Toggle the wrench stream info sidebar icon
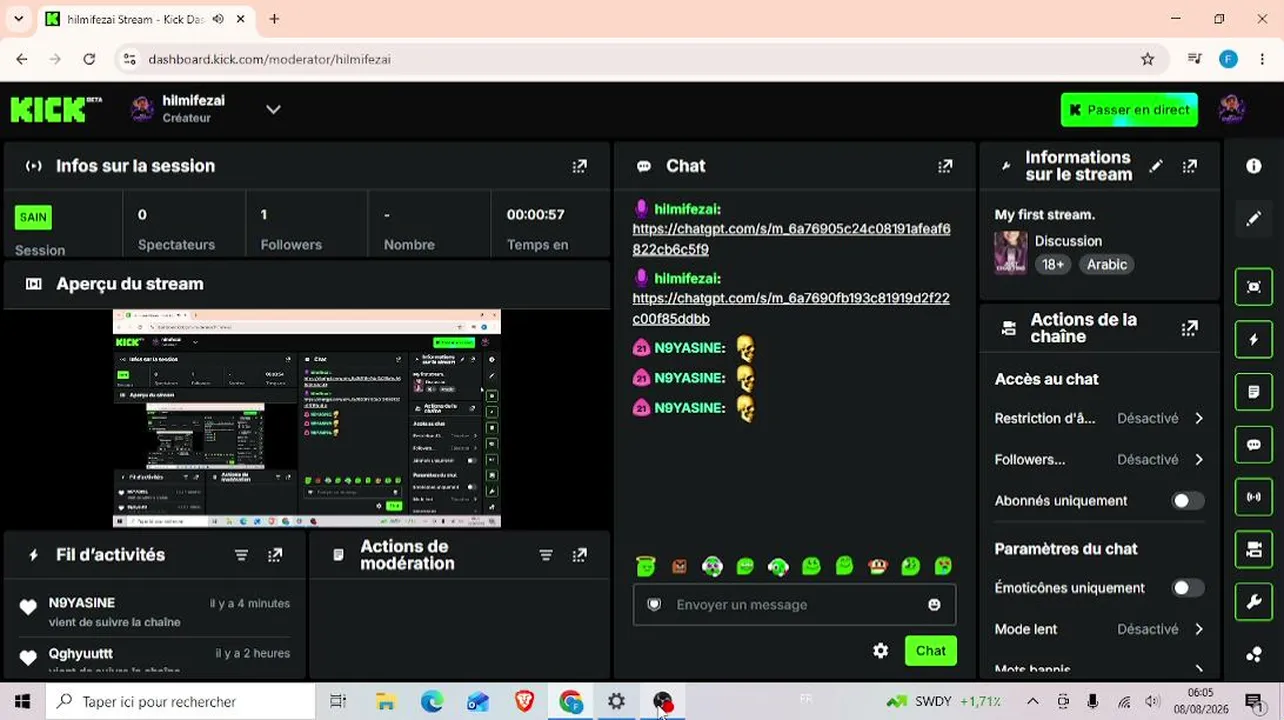 tap(1254, 602)
